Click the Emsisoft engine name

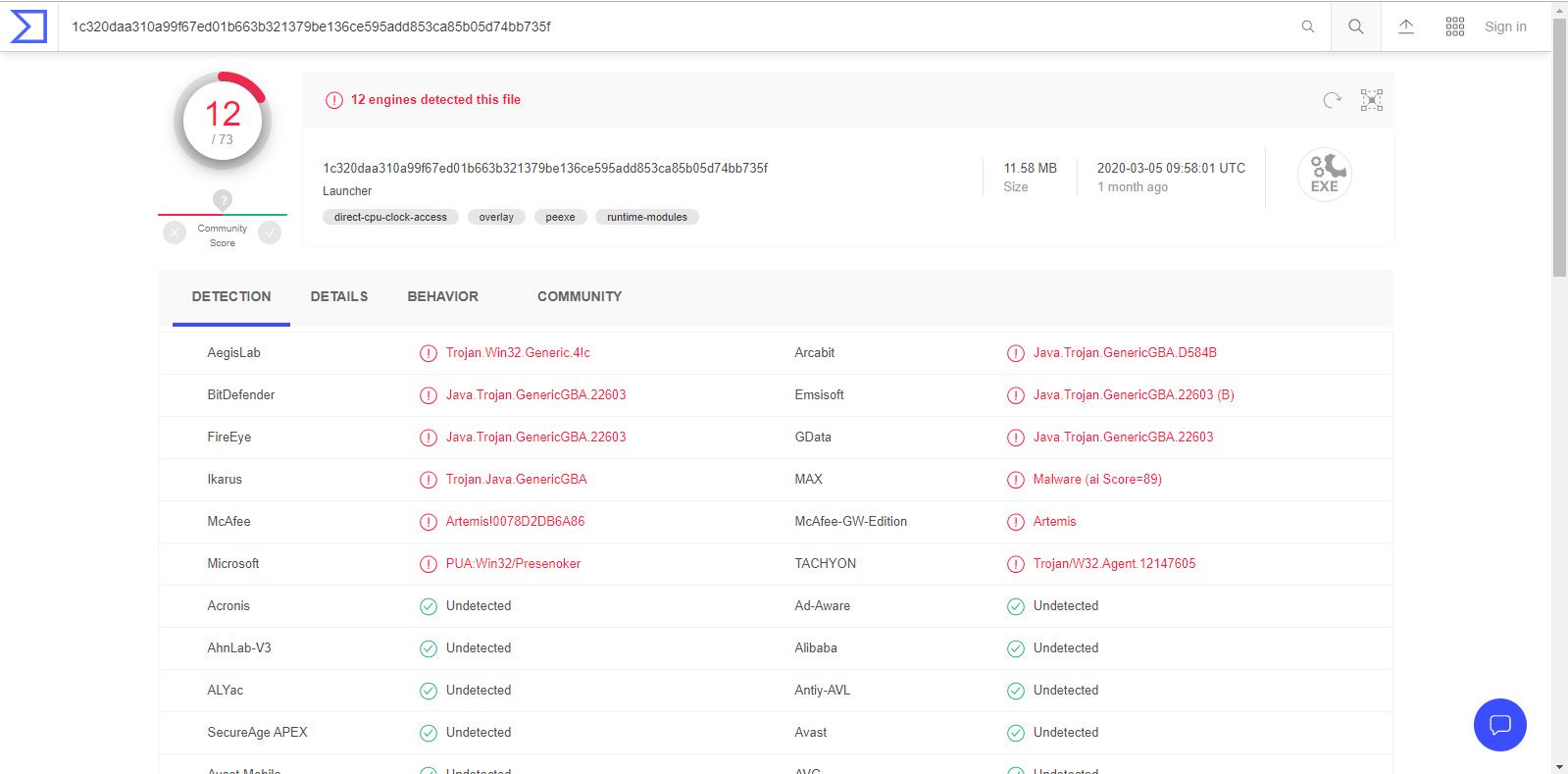click(x=819, y=394)
